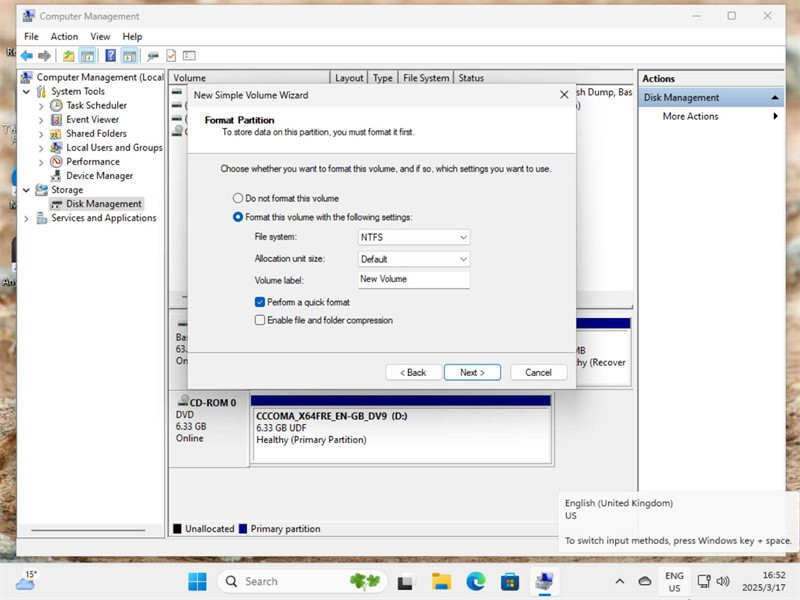Collapse the System Tools tree node
This screenshot has width=800, height=600.
[x=27, y=92]
